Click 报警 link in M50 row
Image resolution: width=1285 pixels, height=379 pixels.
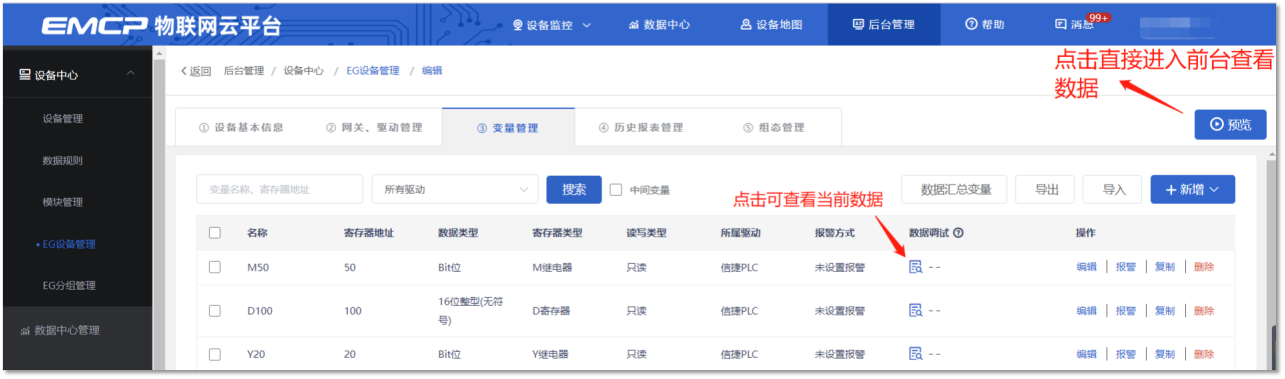[1125, 267]
